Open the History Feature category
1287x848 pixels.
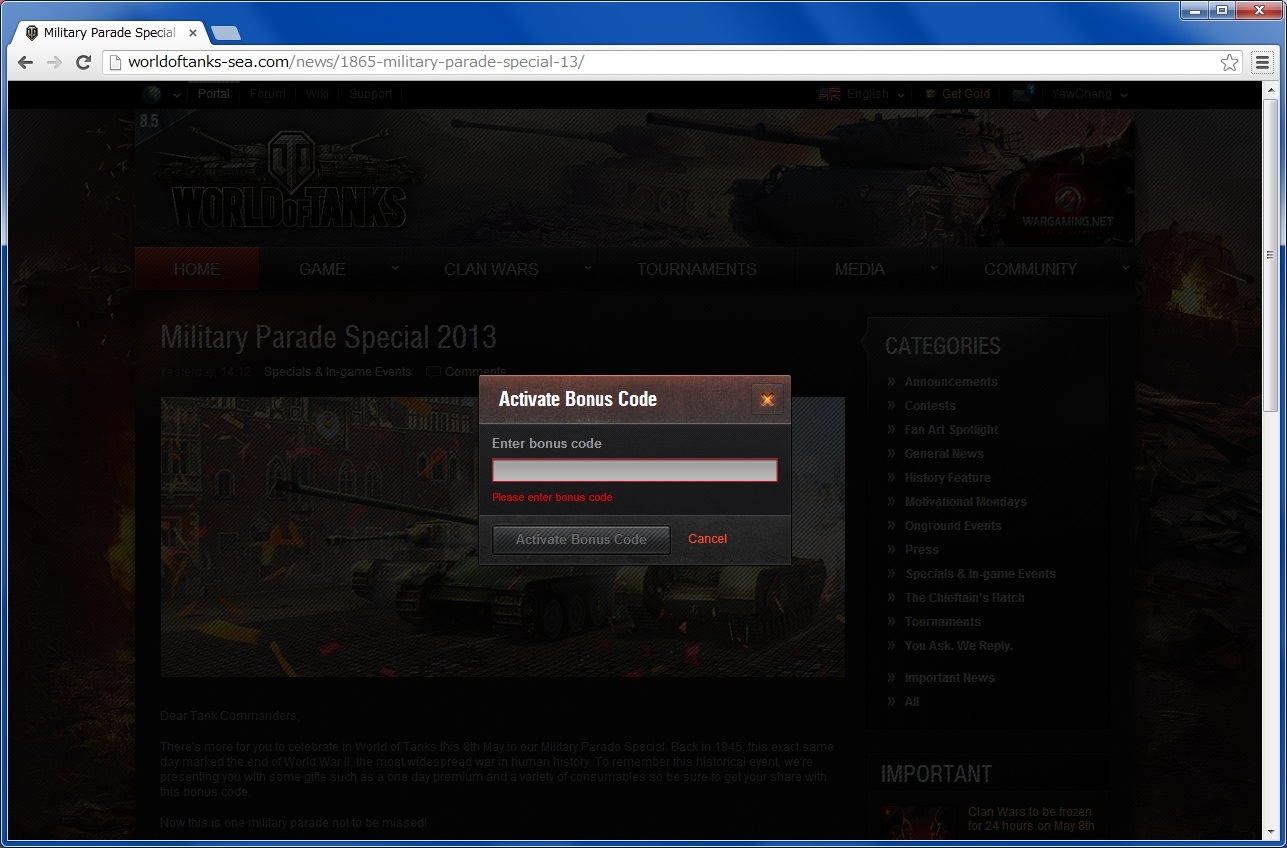point(948,478)
